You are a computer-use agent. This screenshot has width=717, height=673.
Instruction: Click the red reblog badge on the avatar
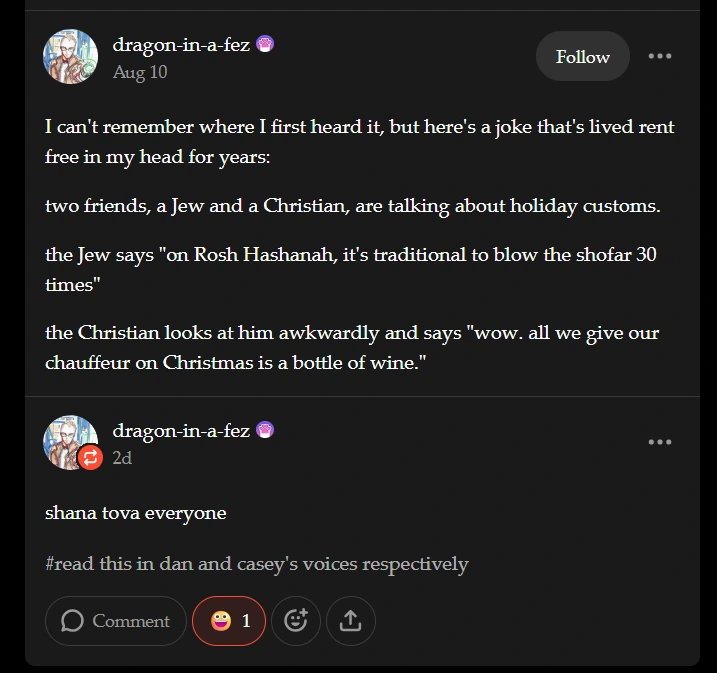coord(90,458)
